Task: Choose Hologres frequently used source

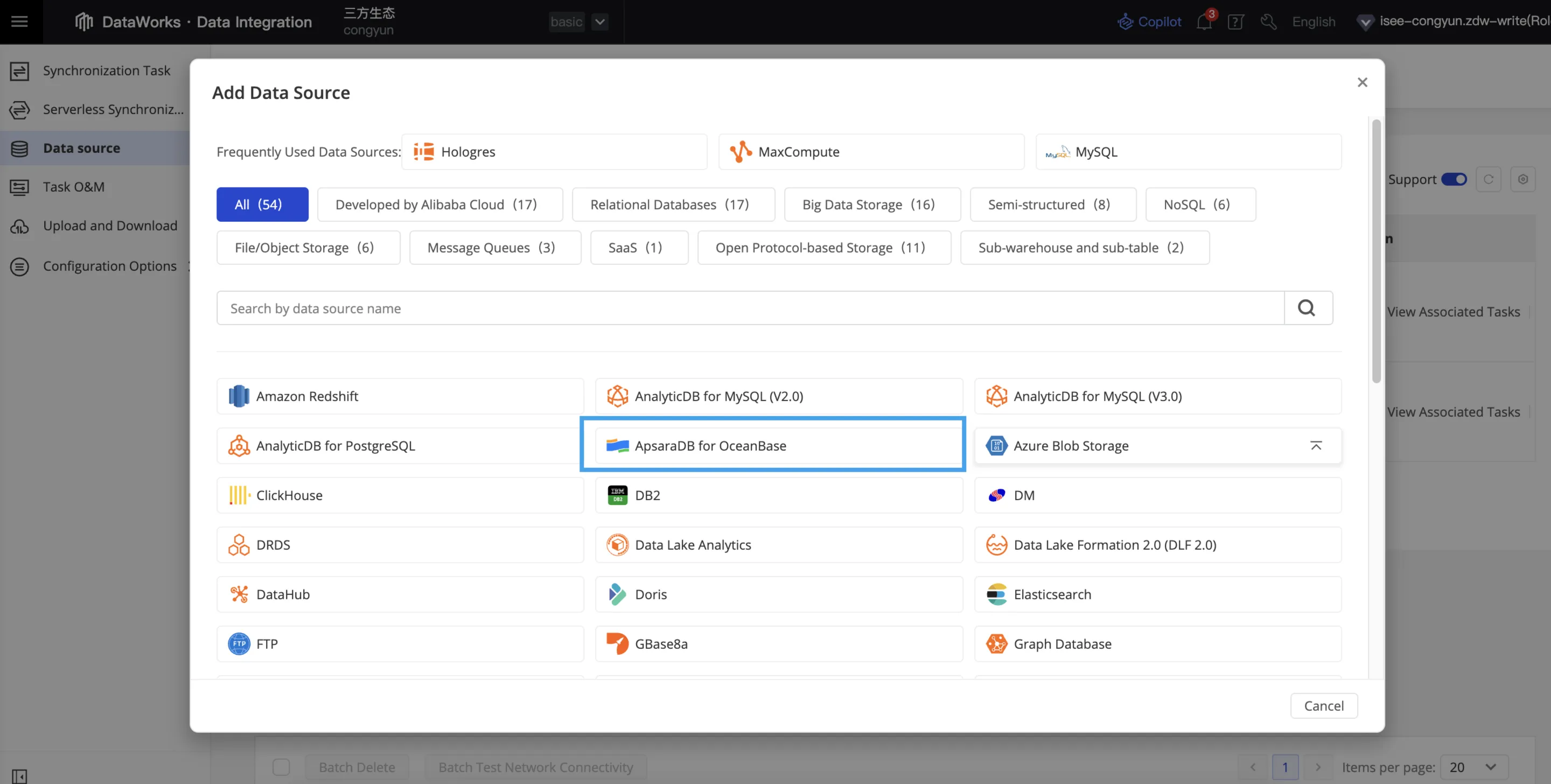Action: click(554, 152)
